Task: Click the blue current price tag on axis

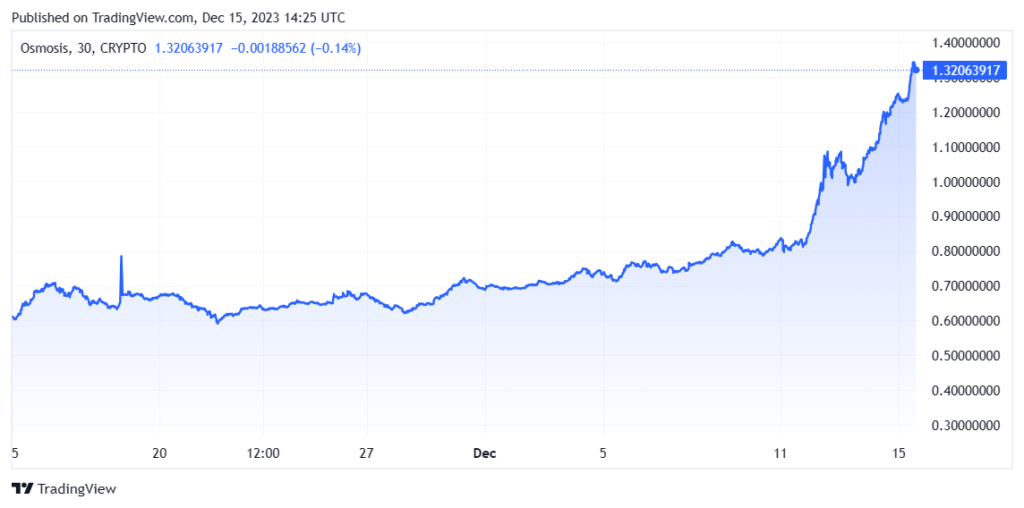Action: click(x=967, y=70)
